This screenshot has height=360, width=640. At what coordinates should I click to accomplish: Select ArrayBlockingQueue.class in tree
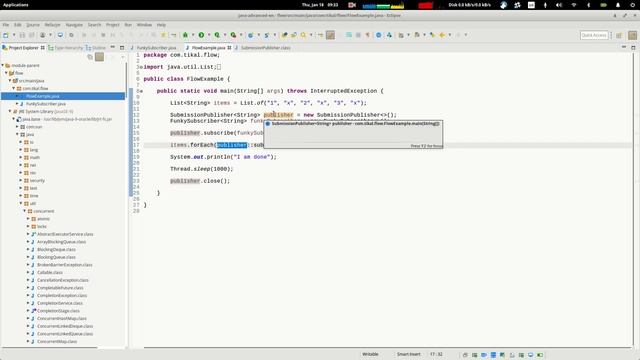(61, 242)
